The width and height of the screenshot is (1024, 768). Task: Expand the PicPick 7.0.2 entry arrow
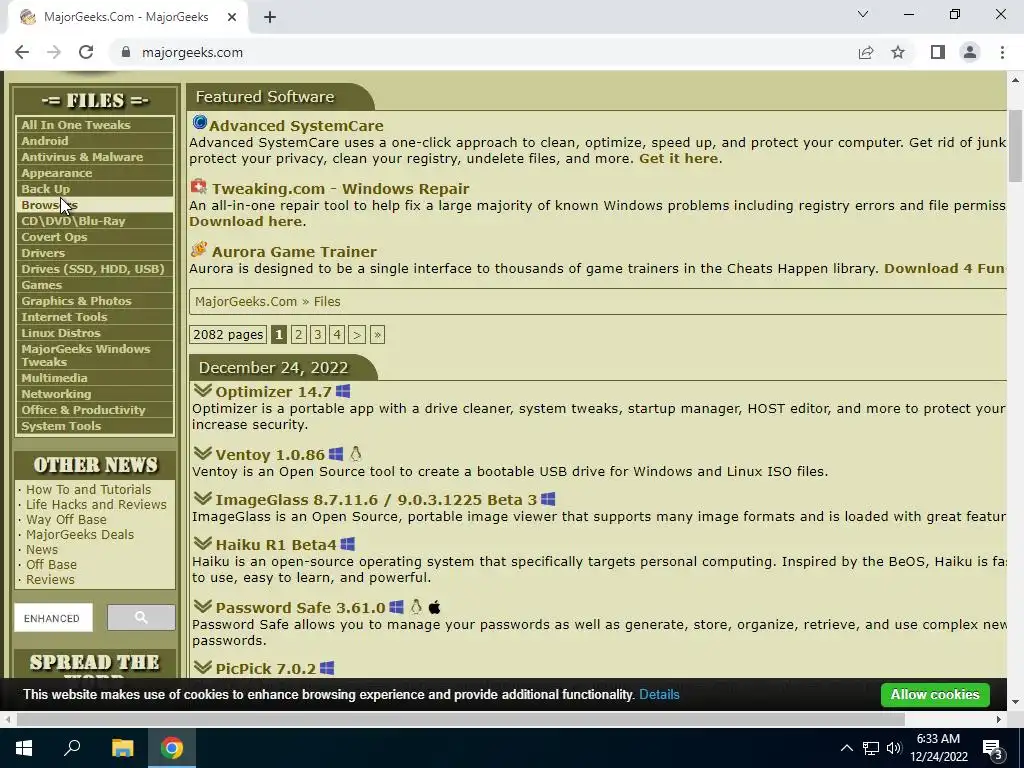[203, 667]
